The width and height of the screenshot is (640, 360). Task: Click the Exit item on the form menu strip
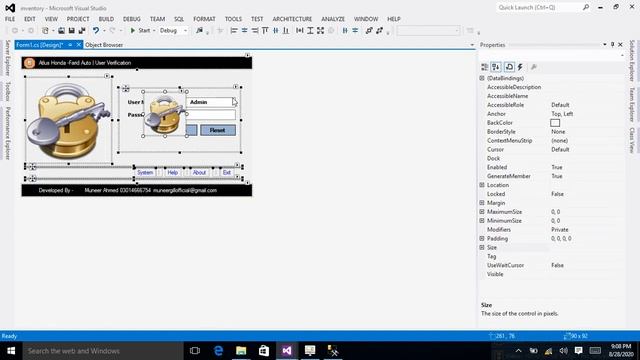227,173
